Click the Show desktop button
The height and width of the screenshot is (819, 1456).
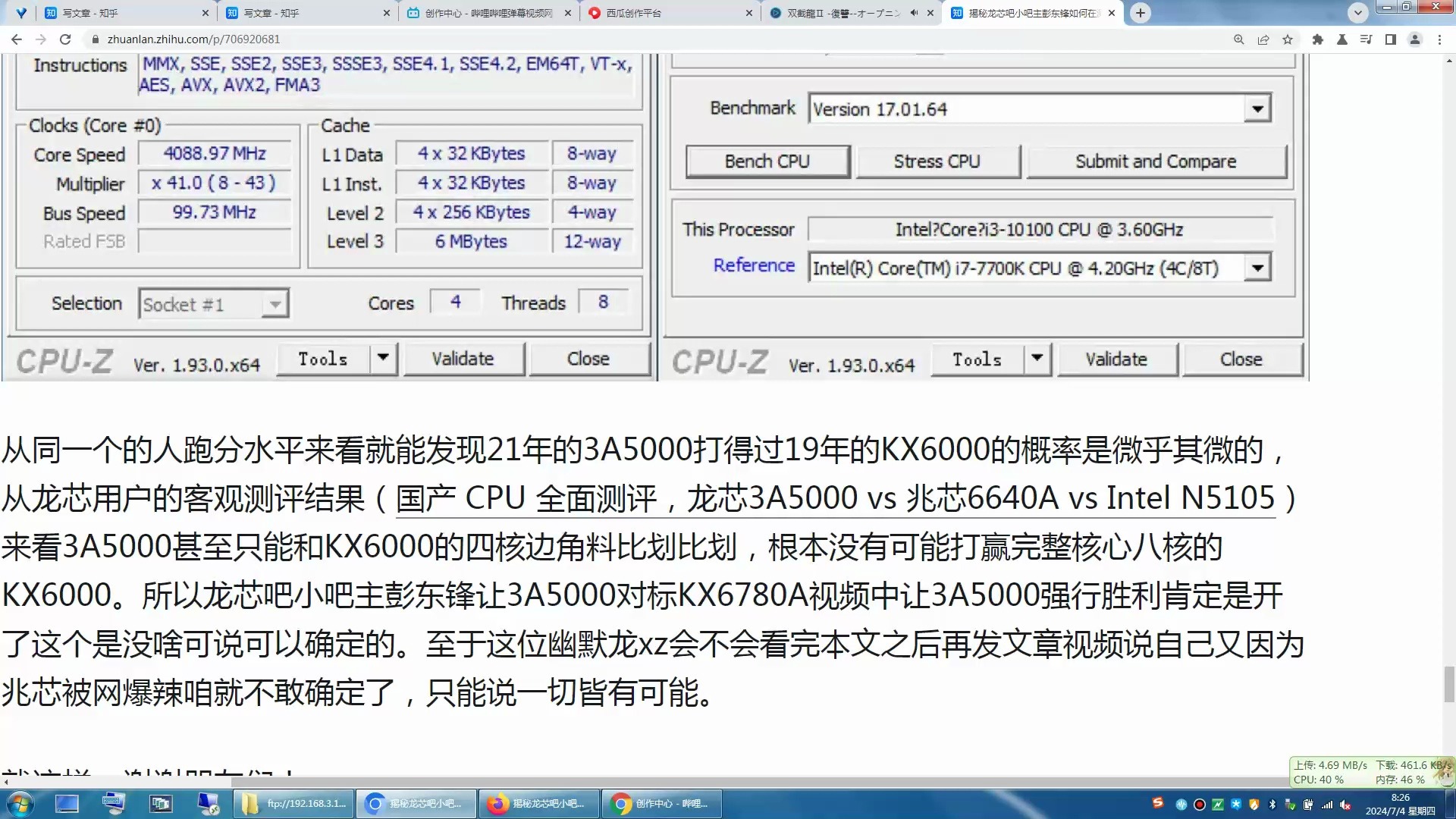tap(1450, 805)
